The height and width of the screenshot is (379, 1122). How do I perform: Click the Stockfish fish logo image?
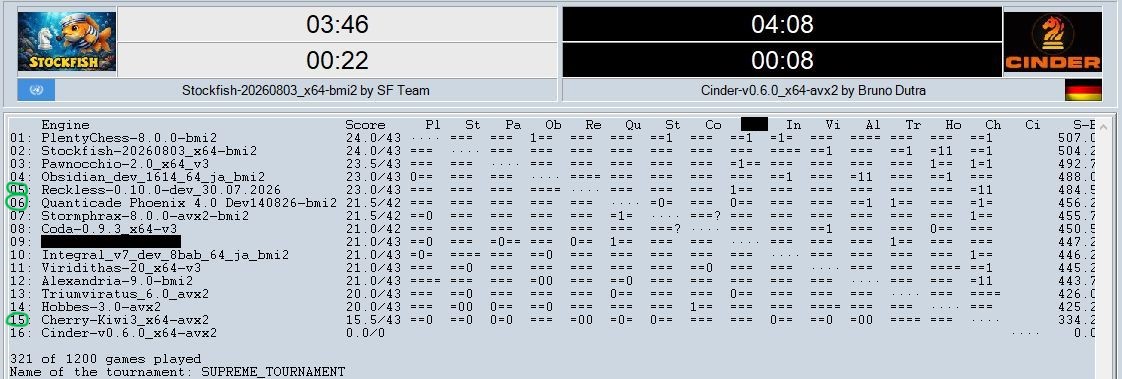67,41
